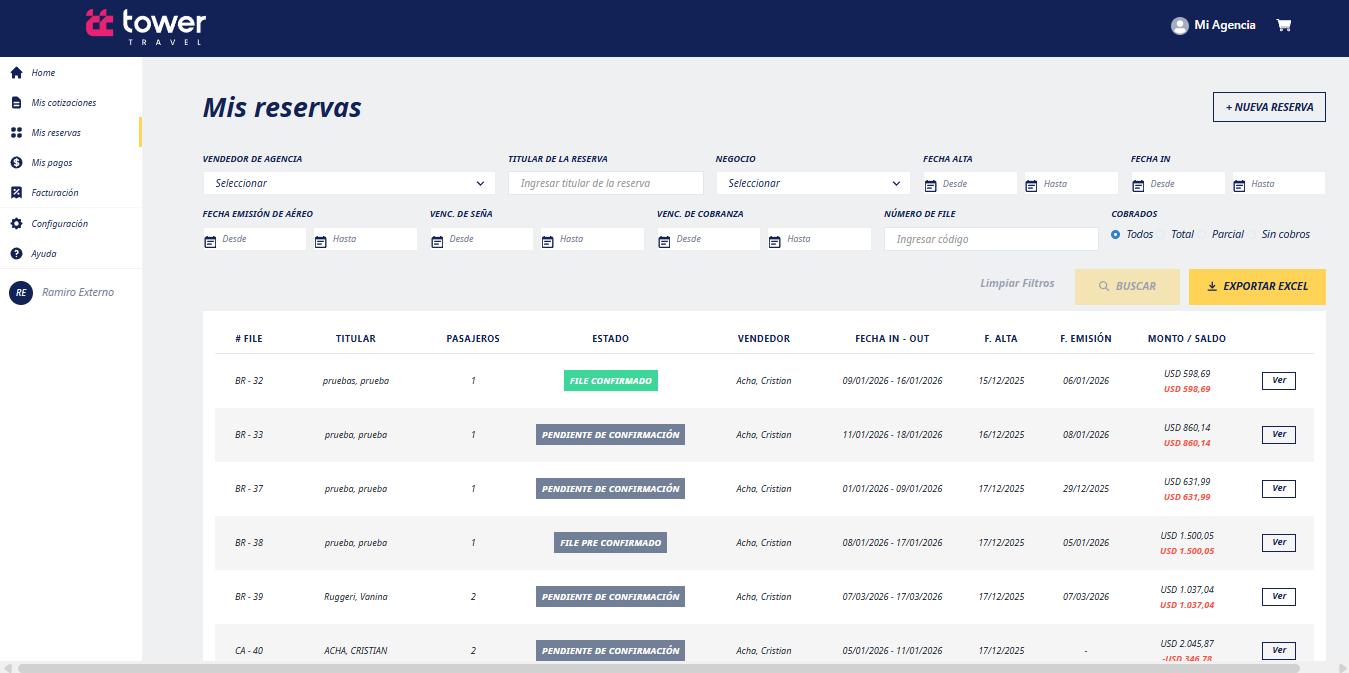The height and width of the screenshot is (673, 1349).
Task: Go to Mis cotizaciones in sidebar
Action: tap(63, 103)
